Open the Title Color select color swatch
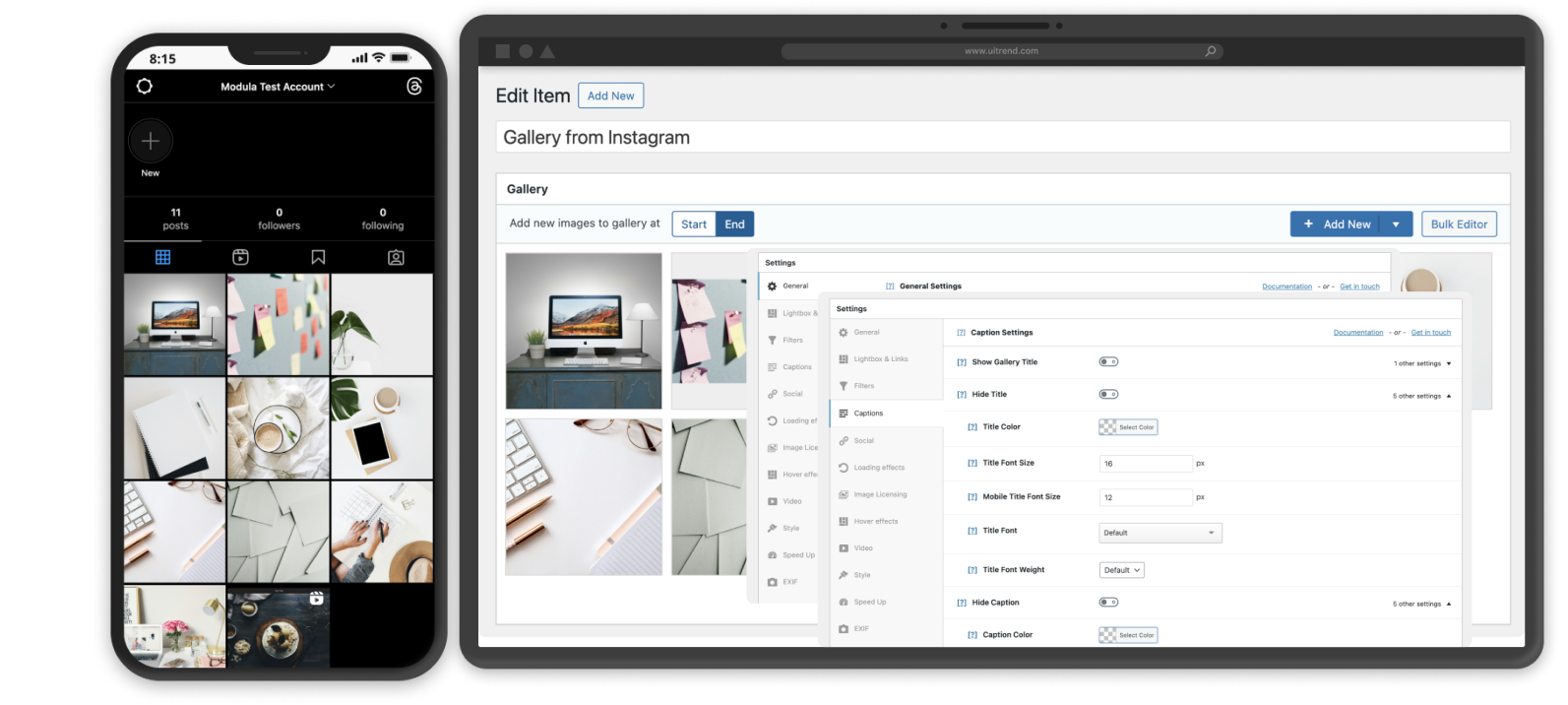Viewport: 1568px width, 705px height. point(1128,427)
